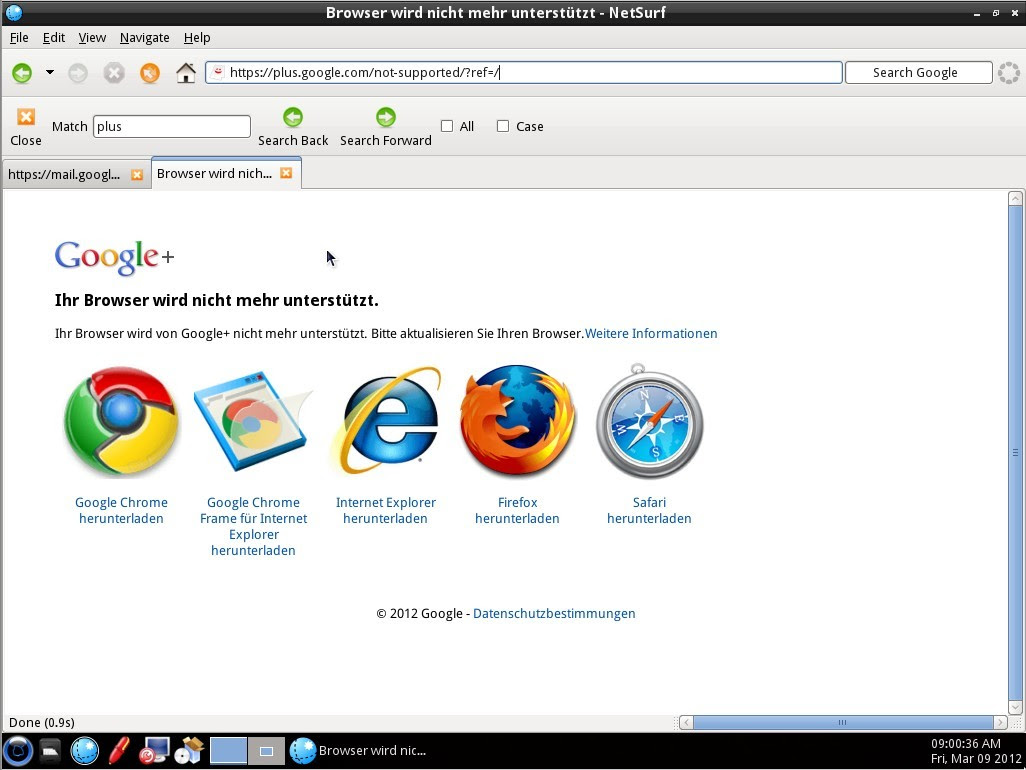The image size is (1026, 770).
Task: Open the View menu
Action: tap(92, 37)
